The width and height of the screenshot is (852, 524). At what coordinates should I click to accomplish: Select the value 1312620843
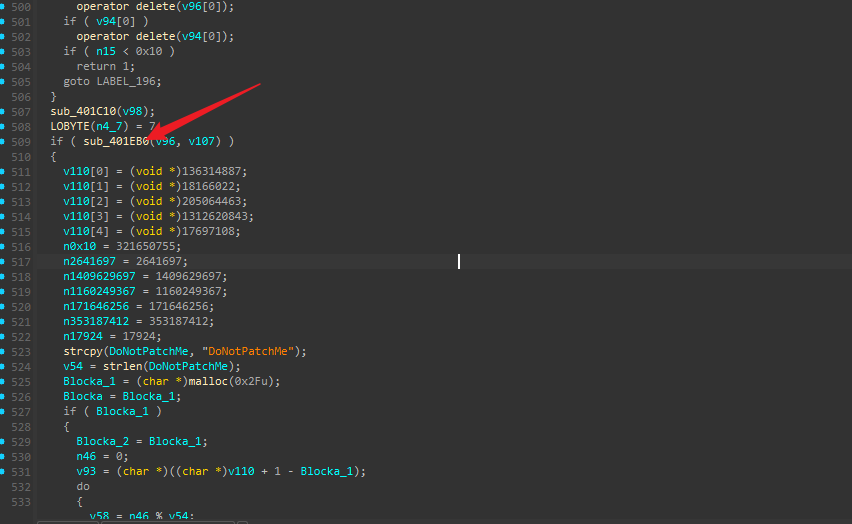[215, 216]
